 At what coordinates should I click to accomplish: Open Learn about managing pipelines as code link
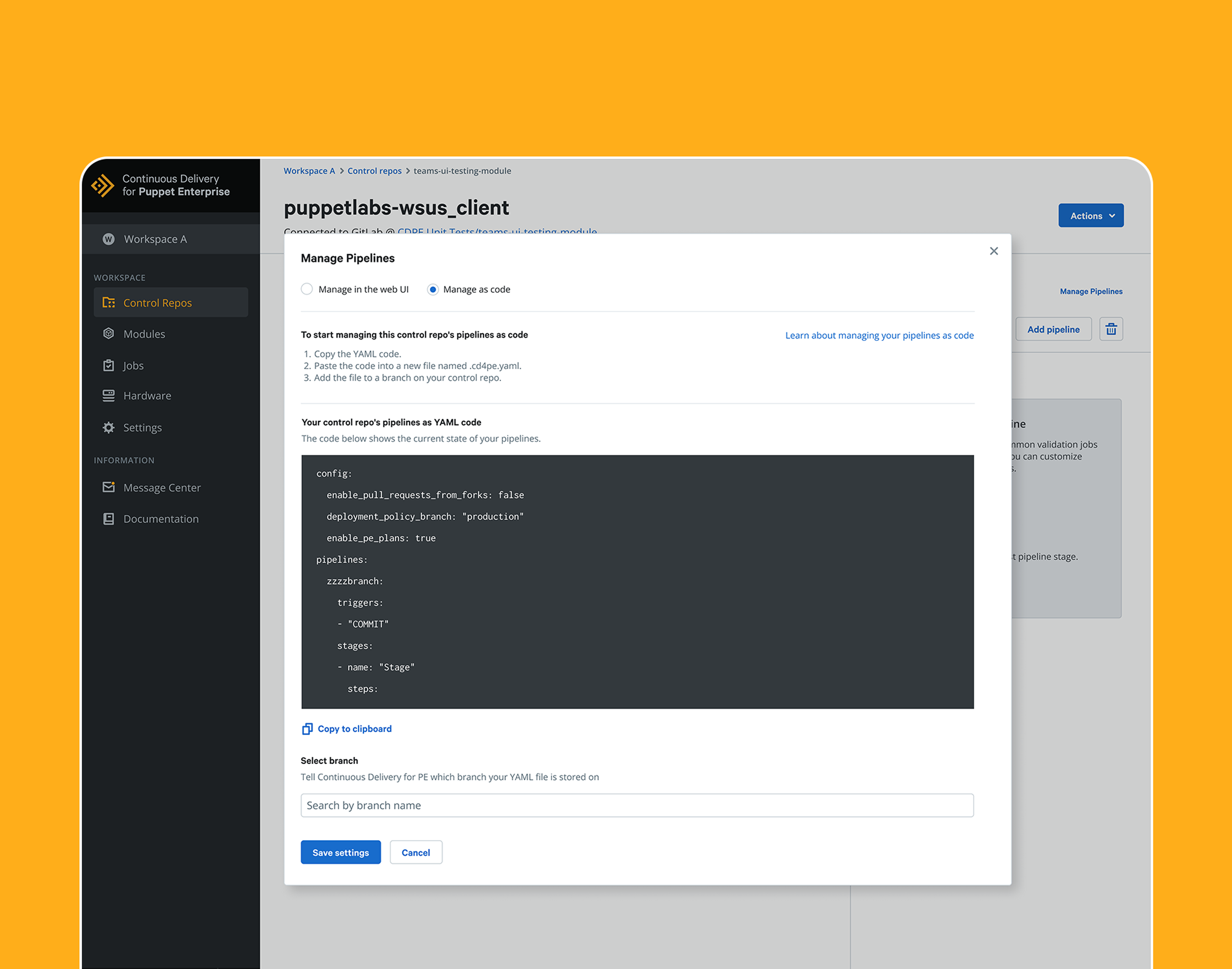(x=879, y=335)
